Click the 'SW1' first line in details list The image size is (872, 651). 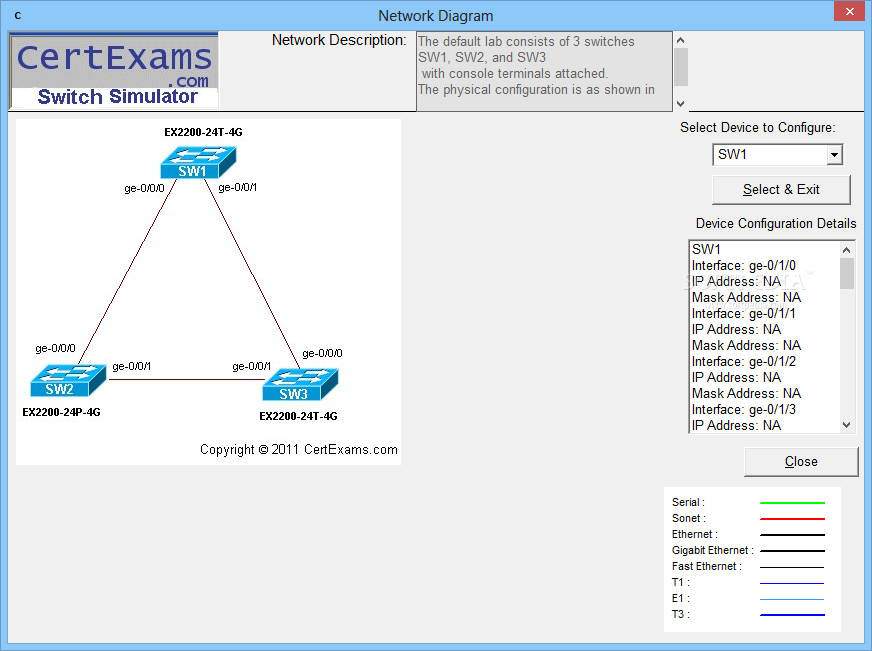click(706, 250)
